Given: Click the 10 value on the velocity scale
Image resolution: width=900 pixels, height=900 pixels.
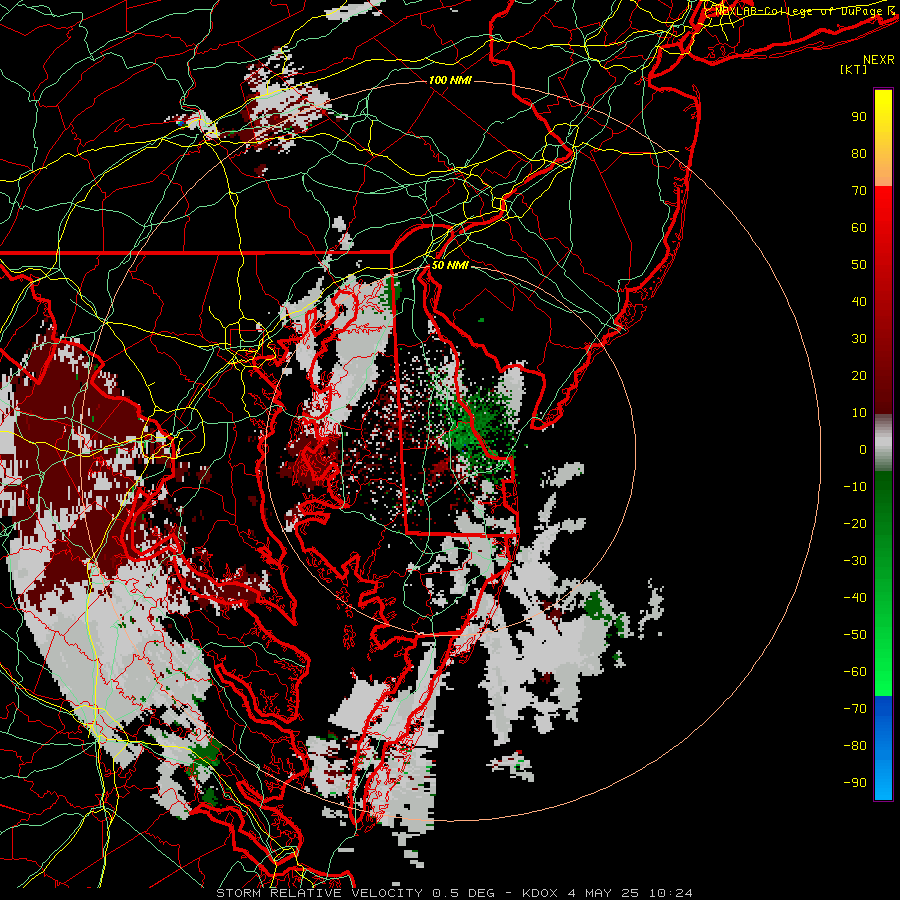Looking at the screenshot, I should coord(859,413).
